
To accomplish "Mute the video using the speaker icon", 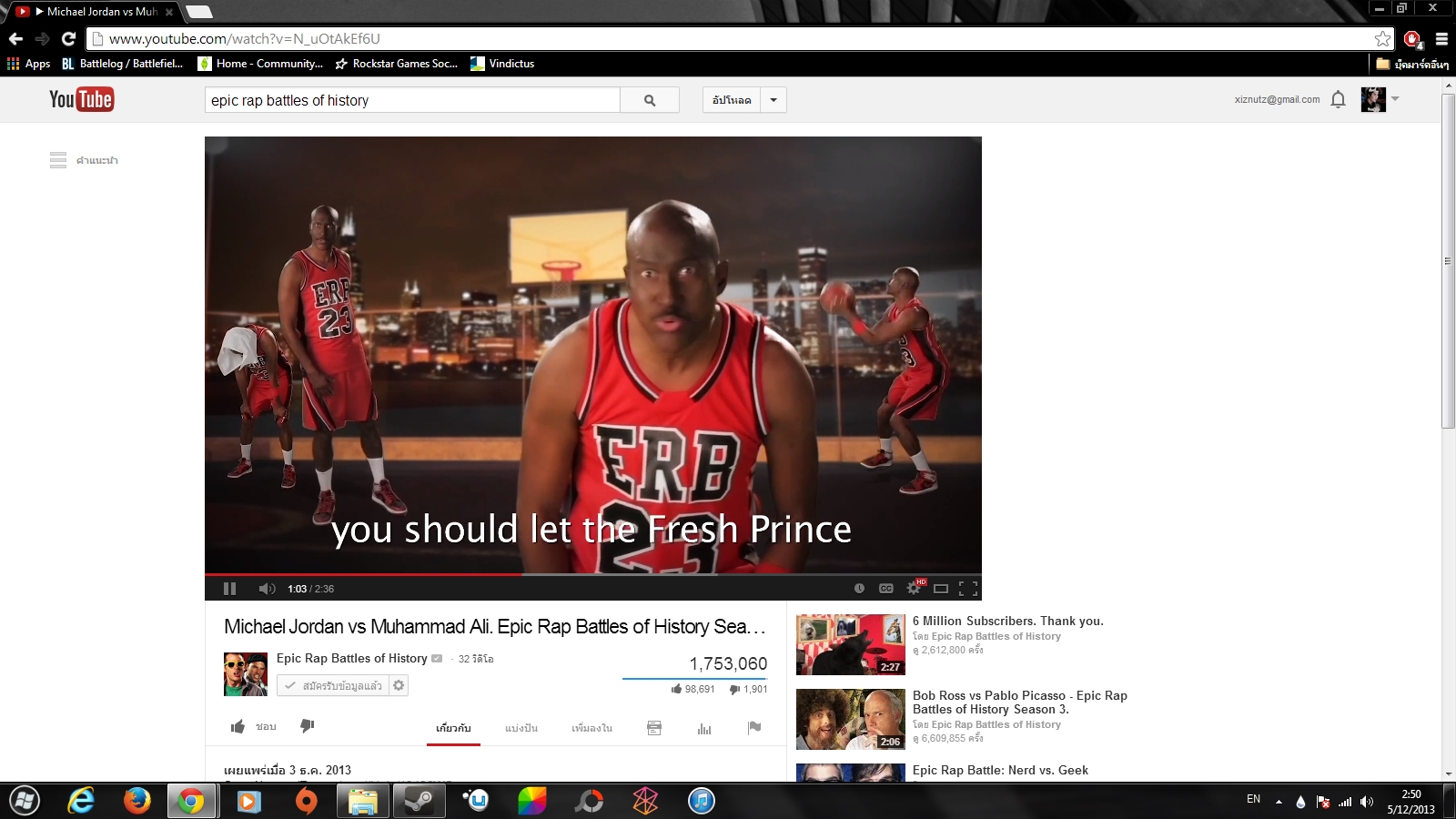I will coord(267,589).
